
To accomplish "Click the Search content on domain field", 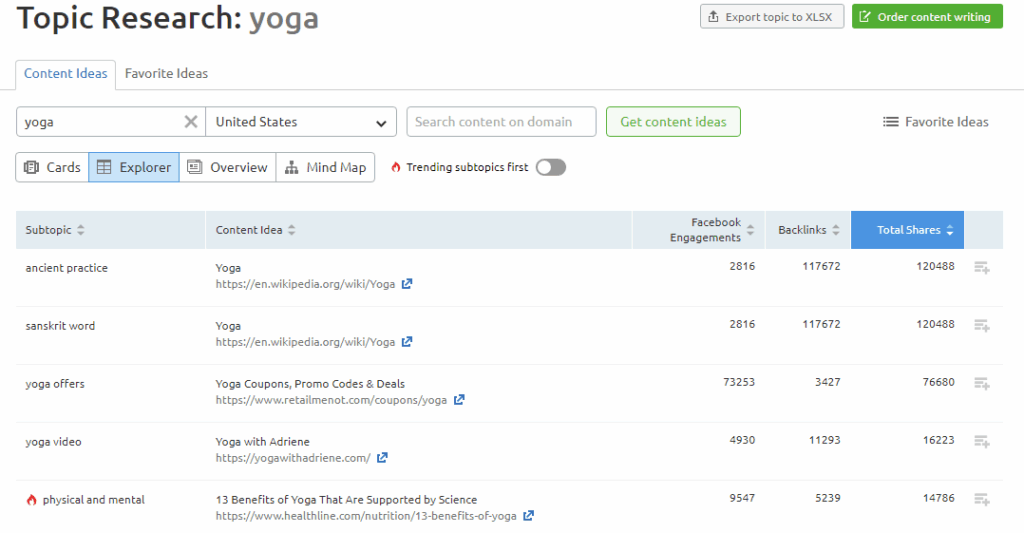I will [501, 122].
